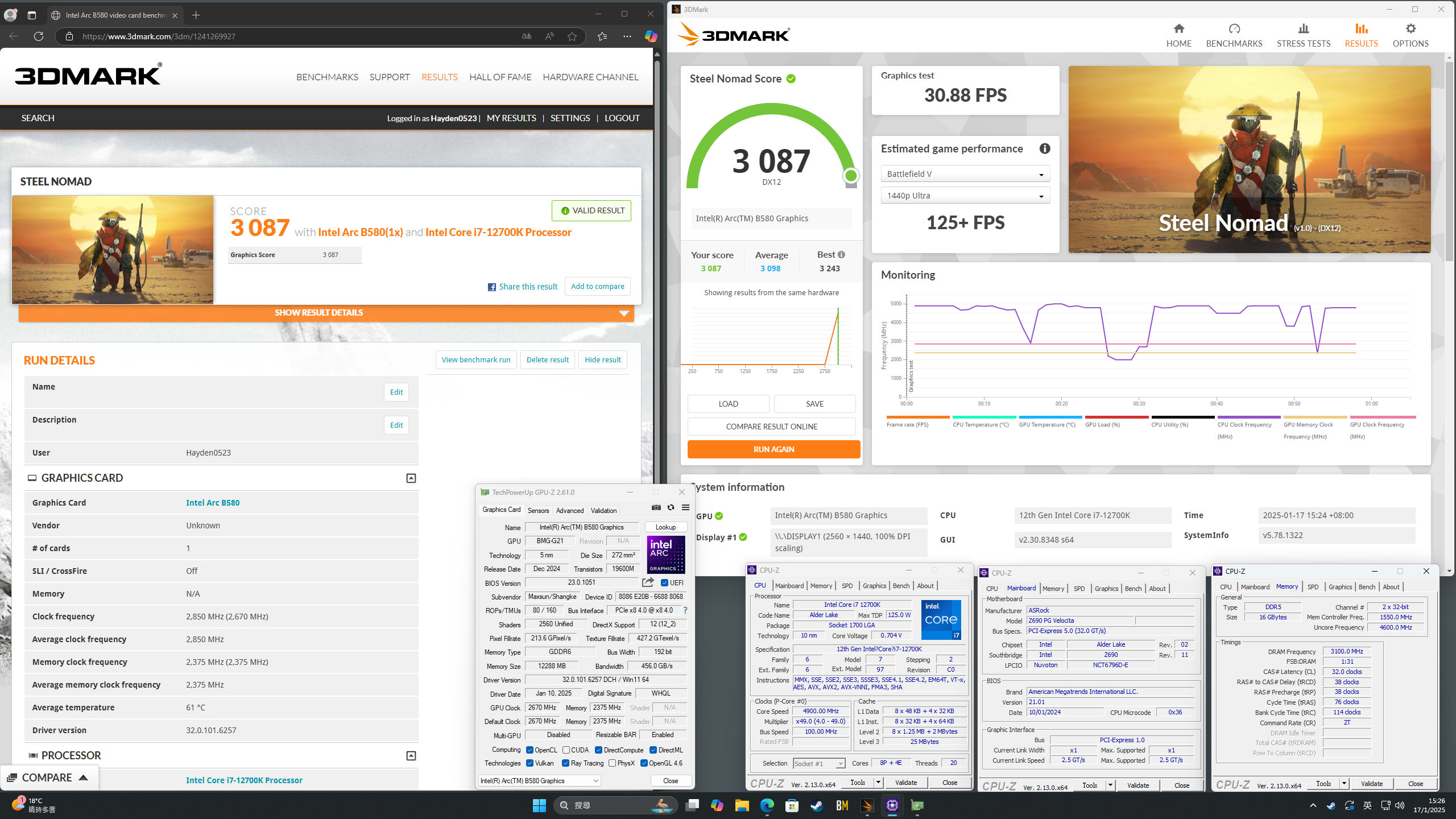Open the Copilot icon in browser toolbar
1456x819 pixels.
[651, 36]
